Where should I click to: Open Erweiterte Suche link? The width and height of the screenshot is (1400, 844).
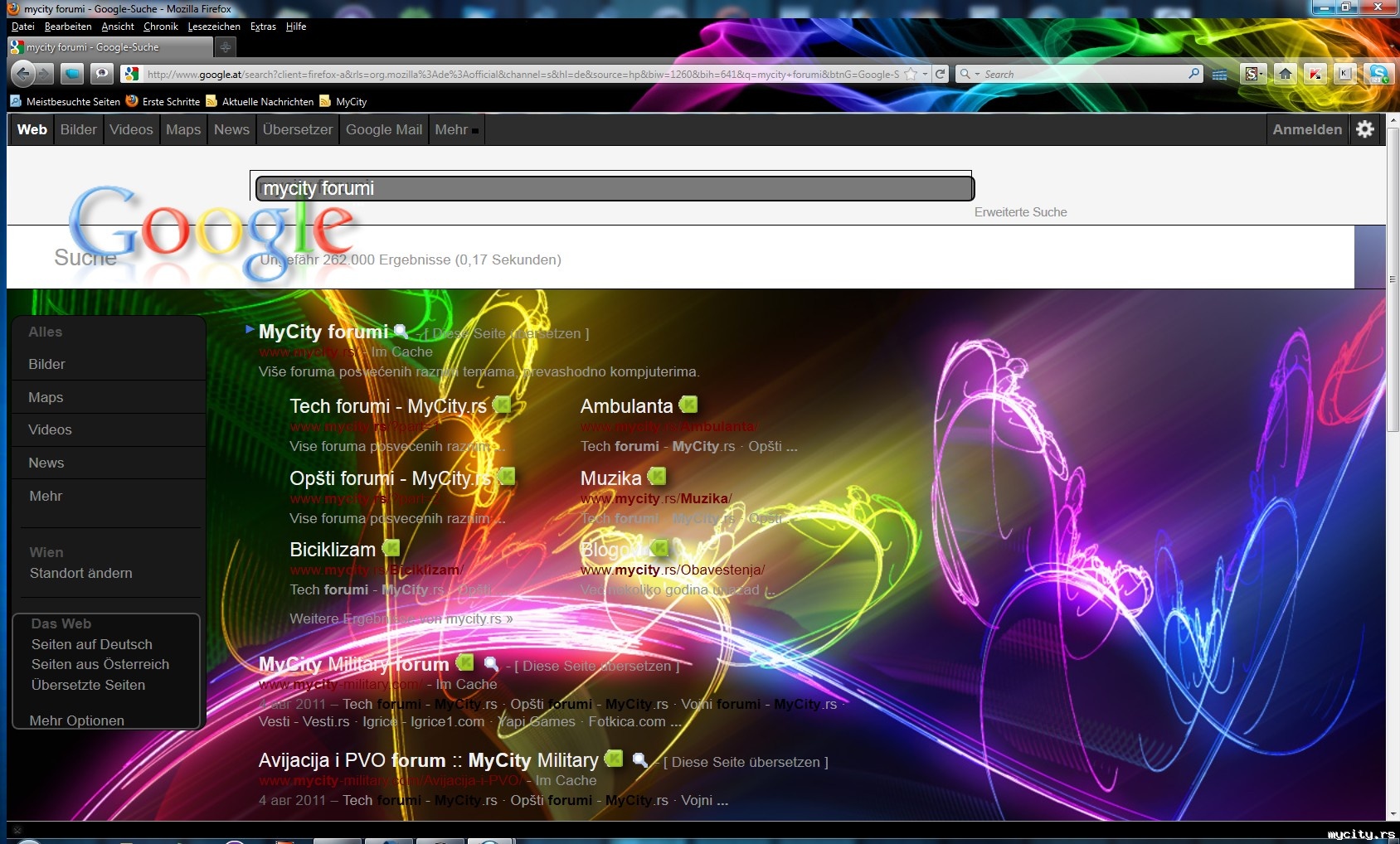coord(1021,212)
